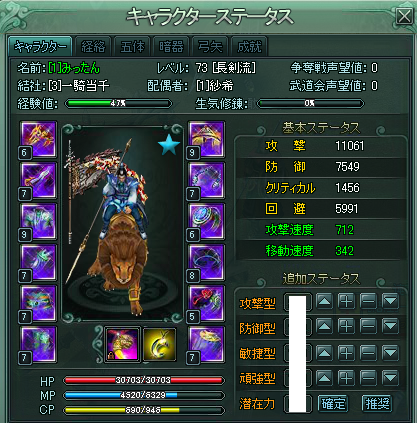Select the yellow crescent pendant item slot
417x424 pixels.
[x=159, y=344]
